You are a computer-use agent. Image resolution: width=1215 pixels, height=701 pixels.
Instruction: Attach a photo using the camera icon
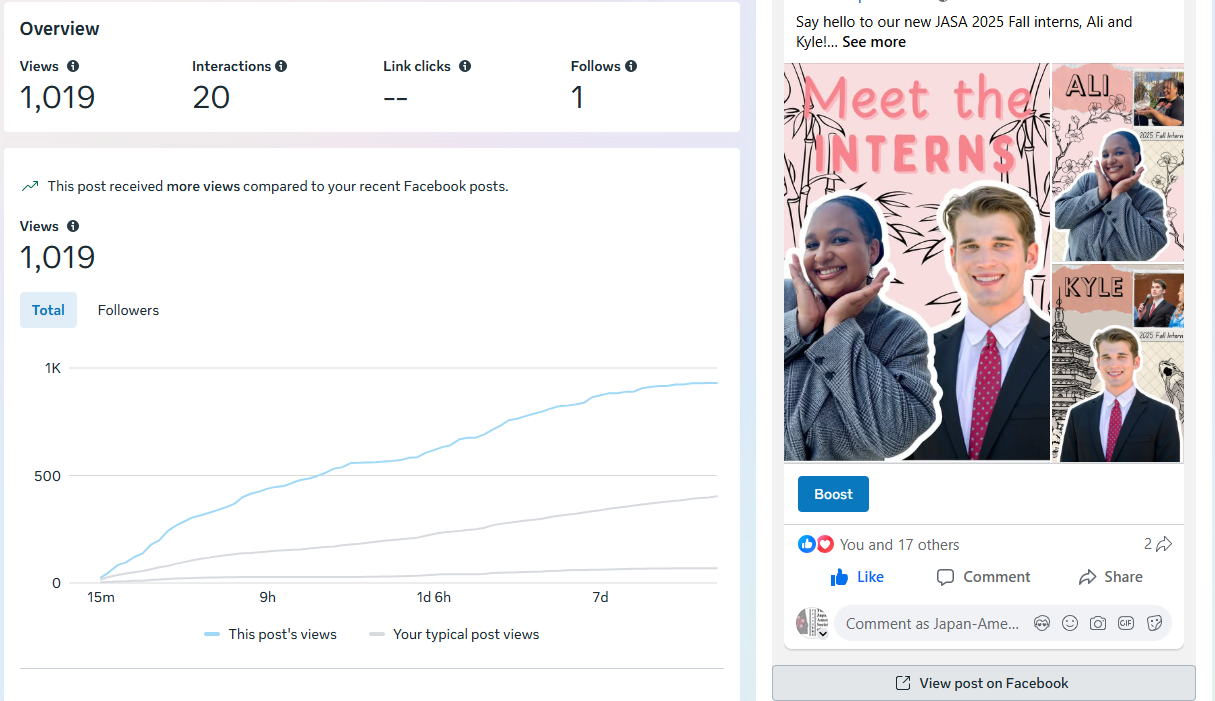point(1098,623)
